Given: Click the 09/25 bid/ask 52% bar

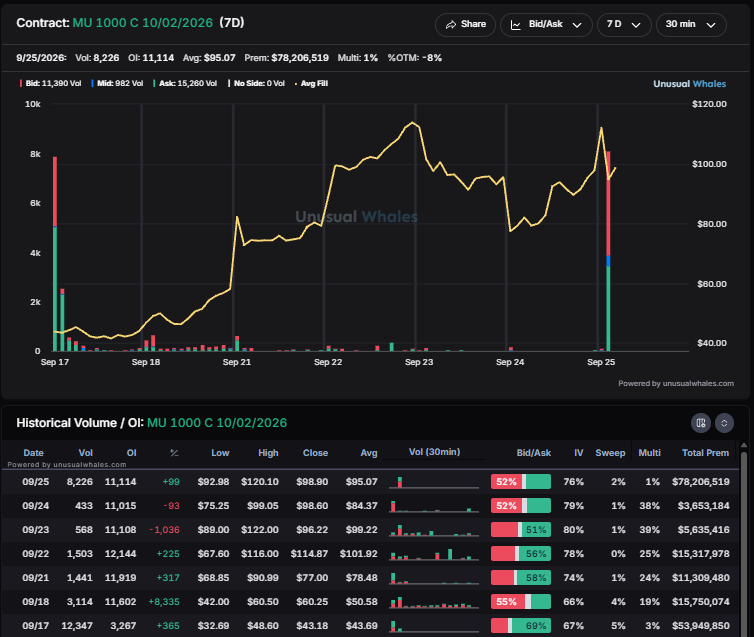Looking at the screenshot, I should (521, 482).
